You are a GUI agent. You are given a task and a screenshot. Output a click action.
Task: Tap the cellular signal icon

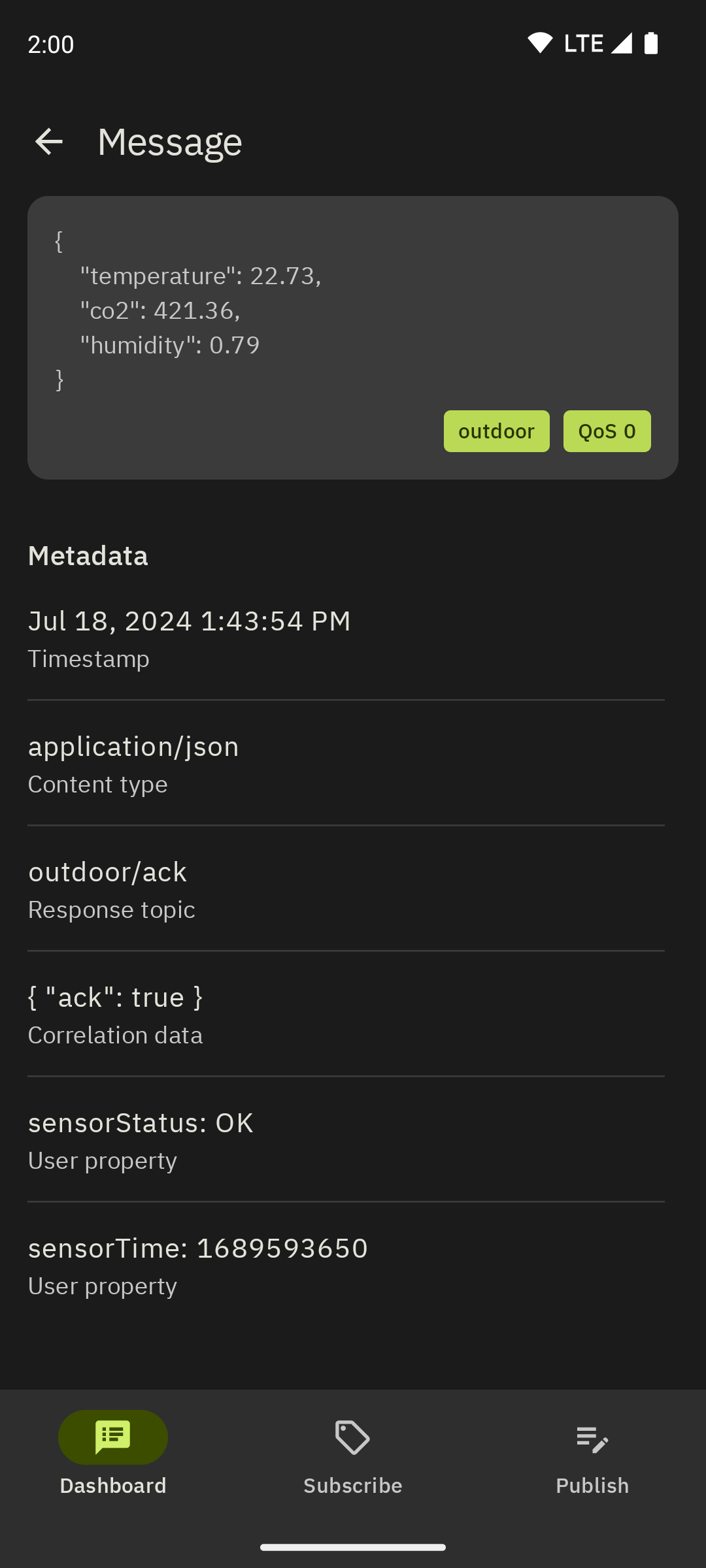click(622, 43)
